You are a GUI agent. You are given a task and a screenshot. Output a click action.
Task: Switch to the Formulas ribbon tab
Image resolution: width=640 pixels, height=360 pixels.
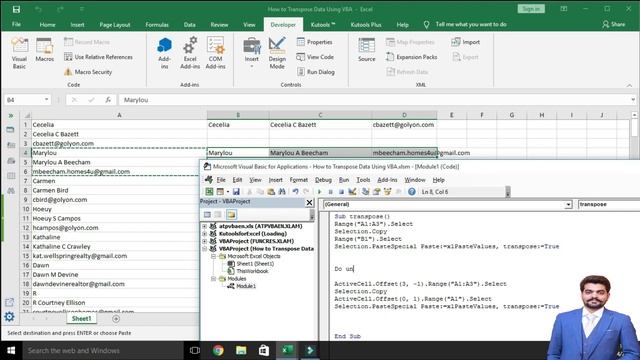pos(157,24)
